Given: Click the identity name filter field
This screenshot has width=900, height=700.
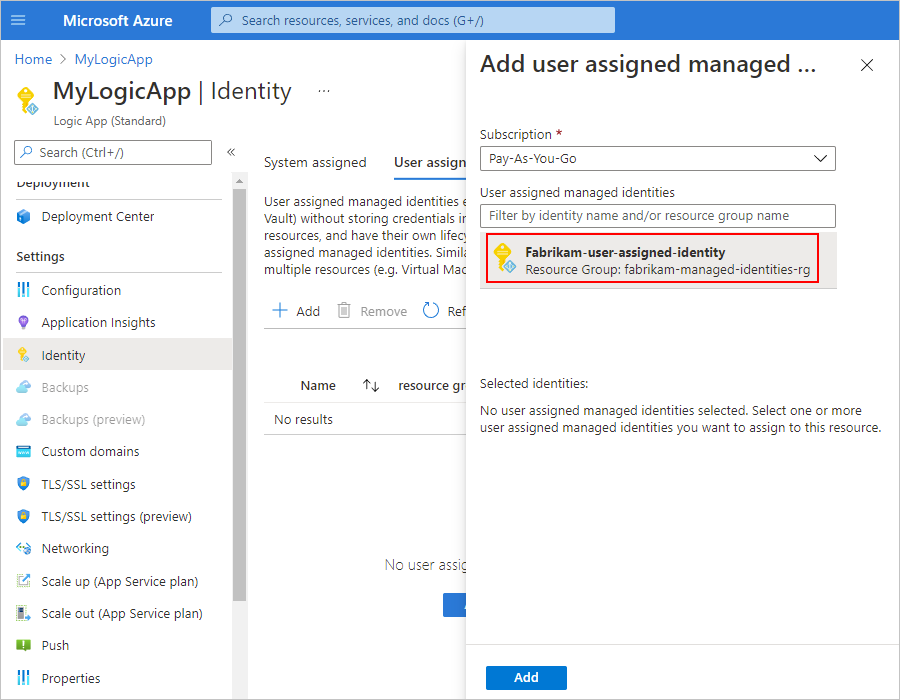Looking at the screenshot, I should point(657,215).
